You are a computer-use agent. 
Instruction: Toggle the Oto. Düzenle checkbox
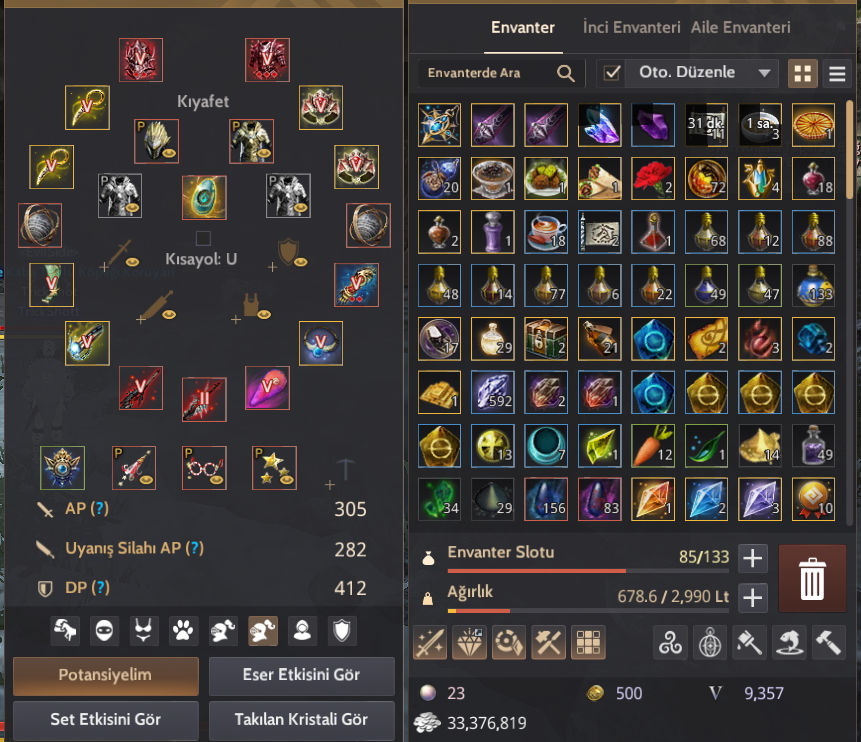pyautogui.click(x=612, y=73)
